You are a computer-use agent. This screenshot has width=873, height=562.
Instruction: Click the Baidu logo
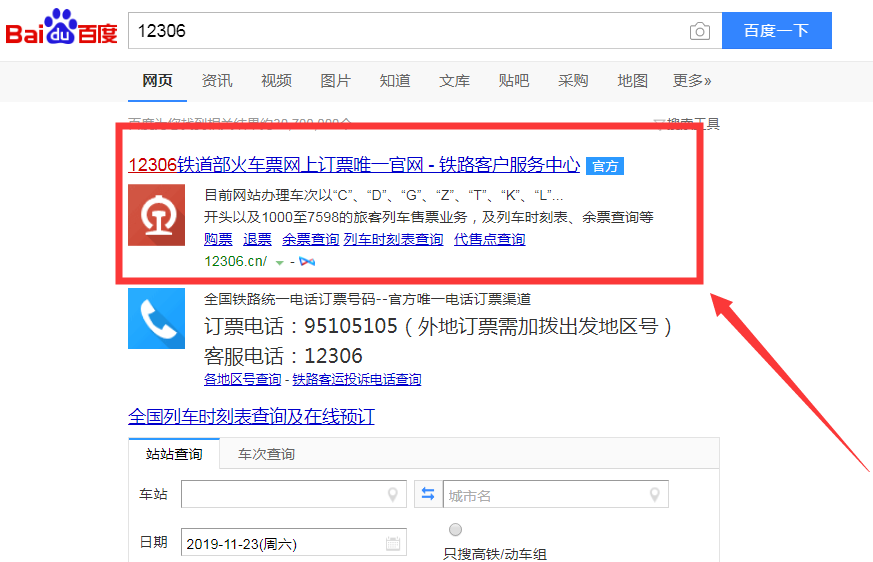tap(61, 28)
